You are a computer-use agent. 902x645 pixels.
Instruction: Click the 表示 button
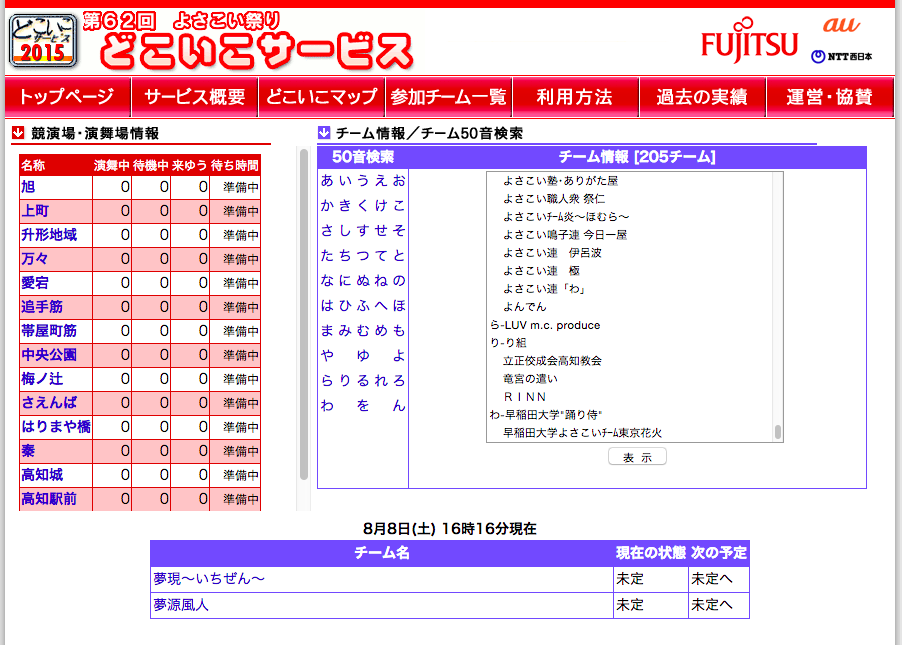tap(637, 457)
